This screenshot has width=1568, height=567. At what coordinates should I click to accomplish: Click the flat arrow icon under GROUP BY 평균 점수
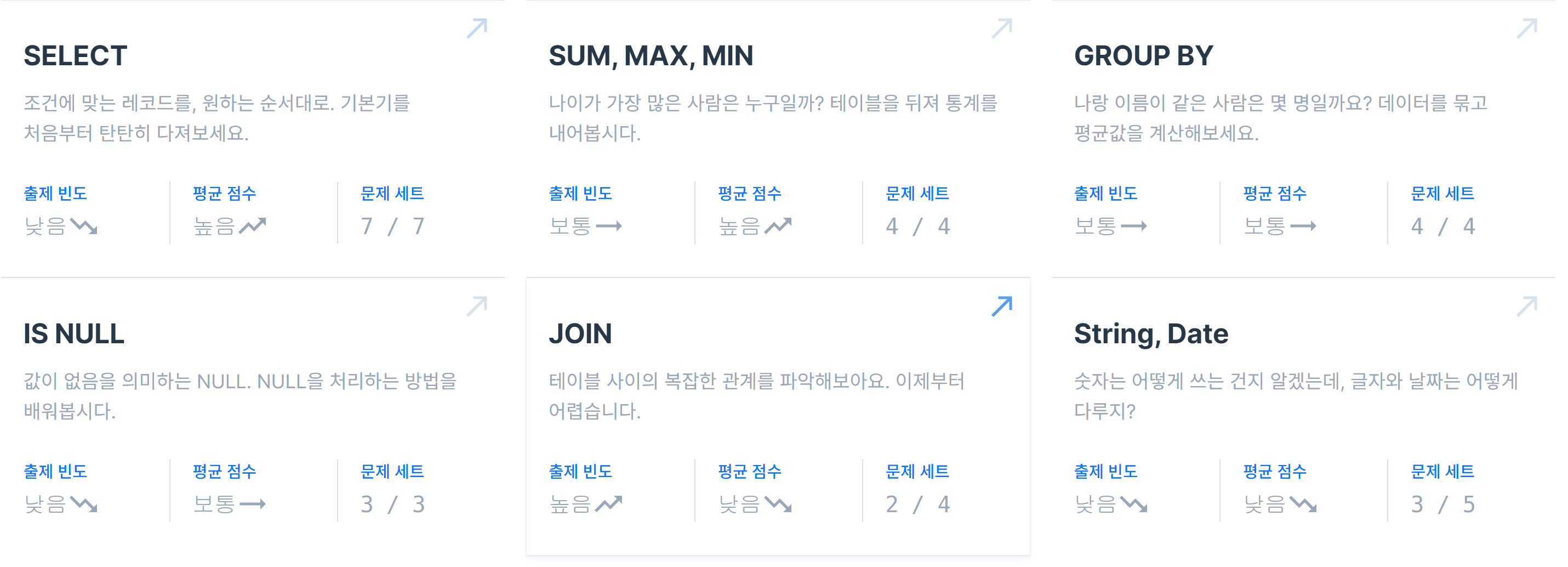click(1303, 226)
